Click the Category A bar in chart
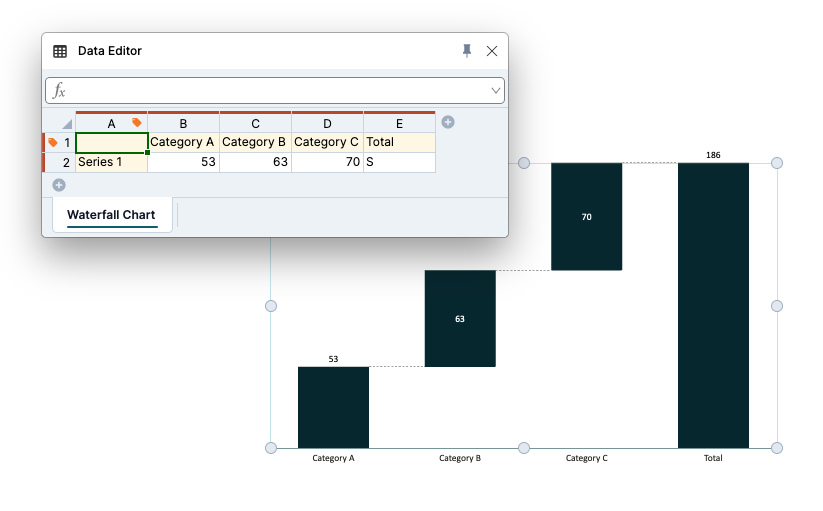This screenshot has height=511, width=823. point(333,408)
